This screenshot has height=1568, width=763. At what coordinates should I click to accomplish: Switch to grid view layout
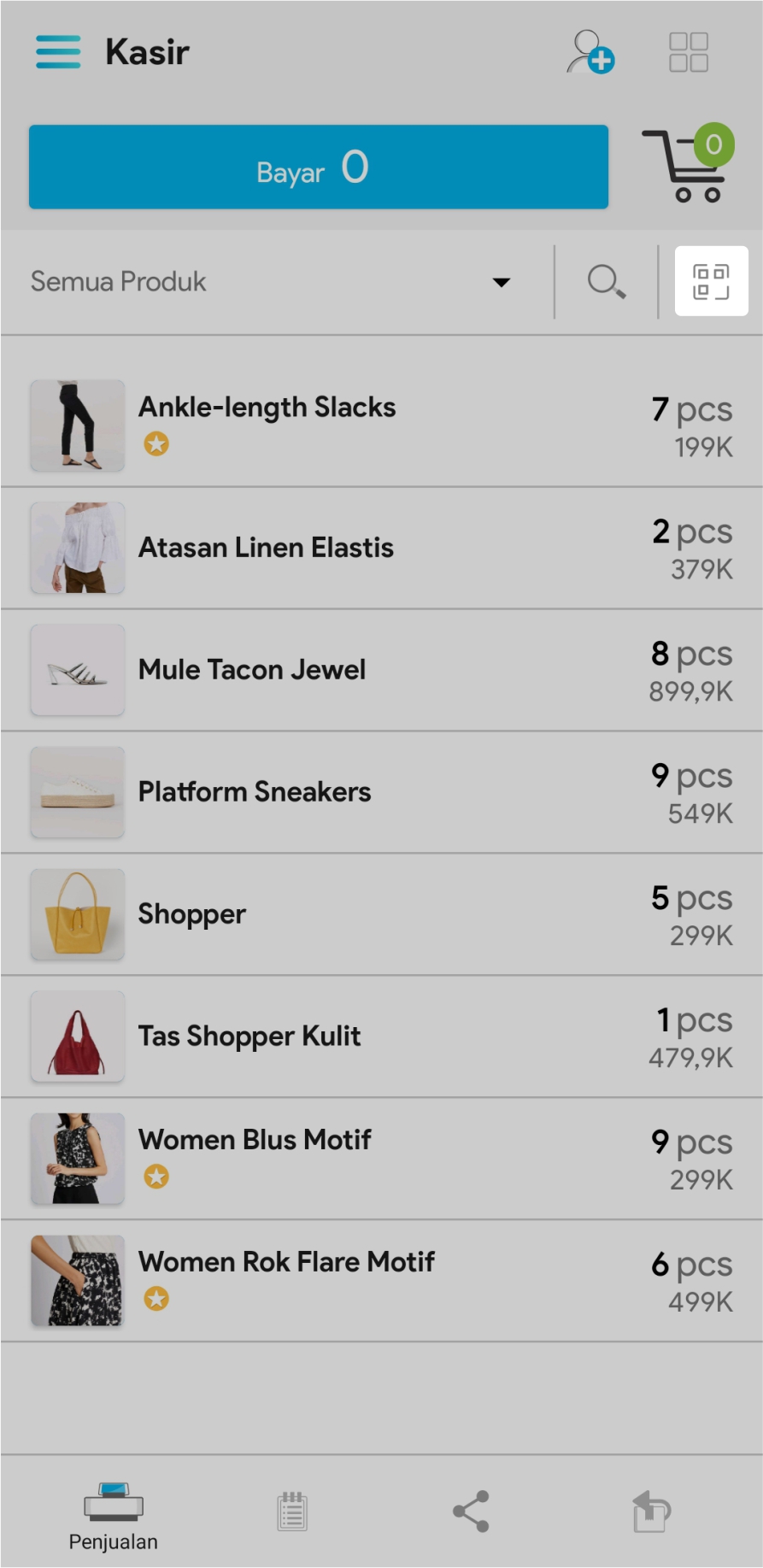click(688, 52)
